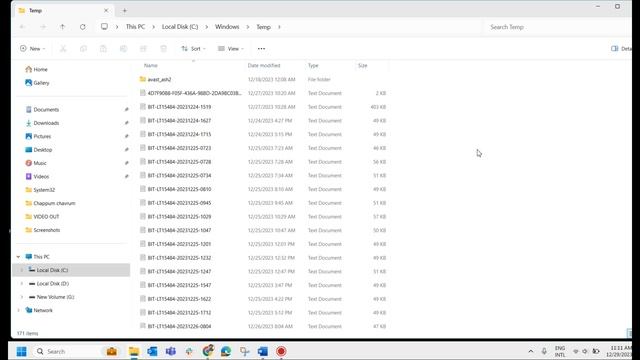Close the Temp tab
The height and width of the screenshot is (360, 640).
coord(106,11)
